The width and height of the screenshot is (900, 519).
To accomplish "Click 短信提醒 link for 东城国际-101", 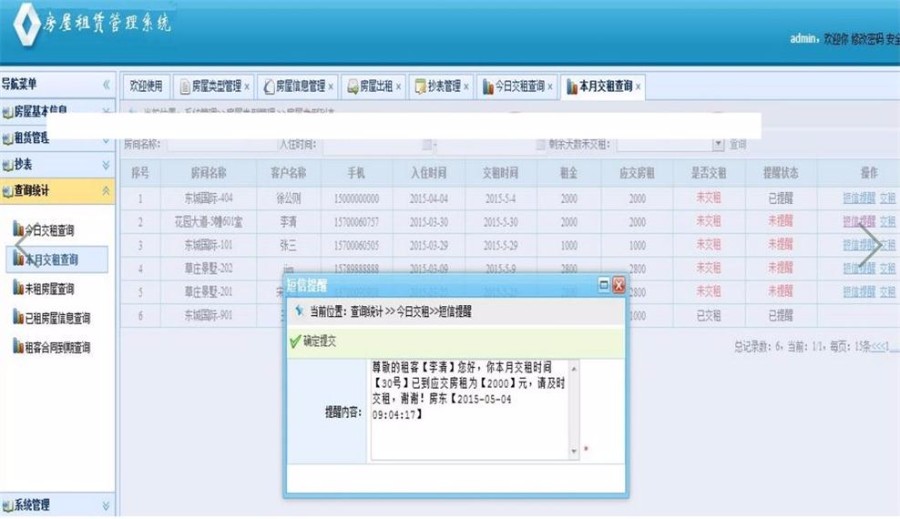I will pyautogui.click(x=859, y=245).
